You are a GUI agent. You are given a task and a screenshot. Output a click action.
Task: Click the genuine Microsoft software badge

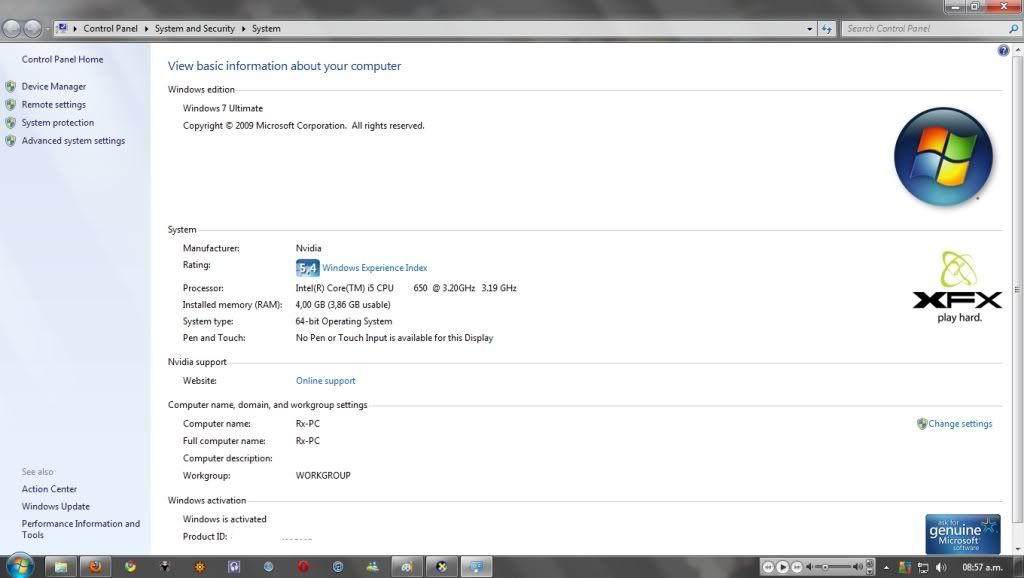(x=963, y=534)
